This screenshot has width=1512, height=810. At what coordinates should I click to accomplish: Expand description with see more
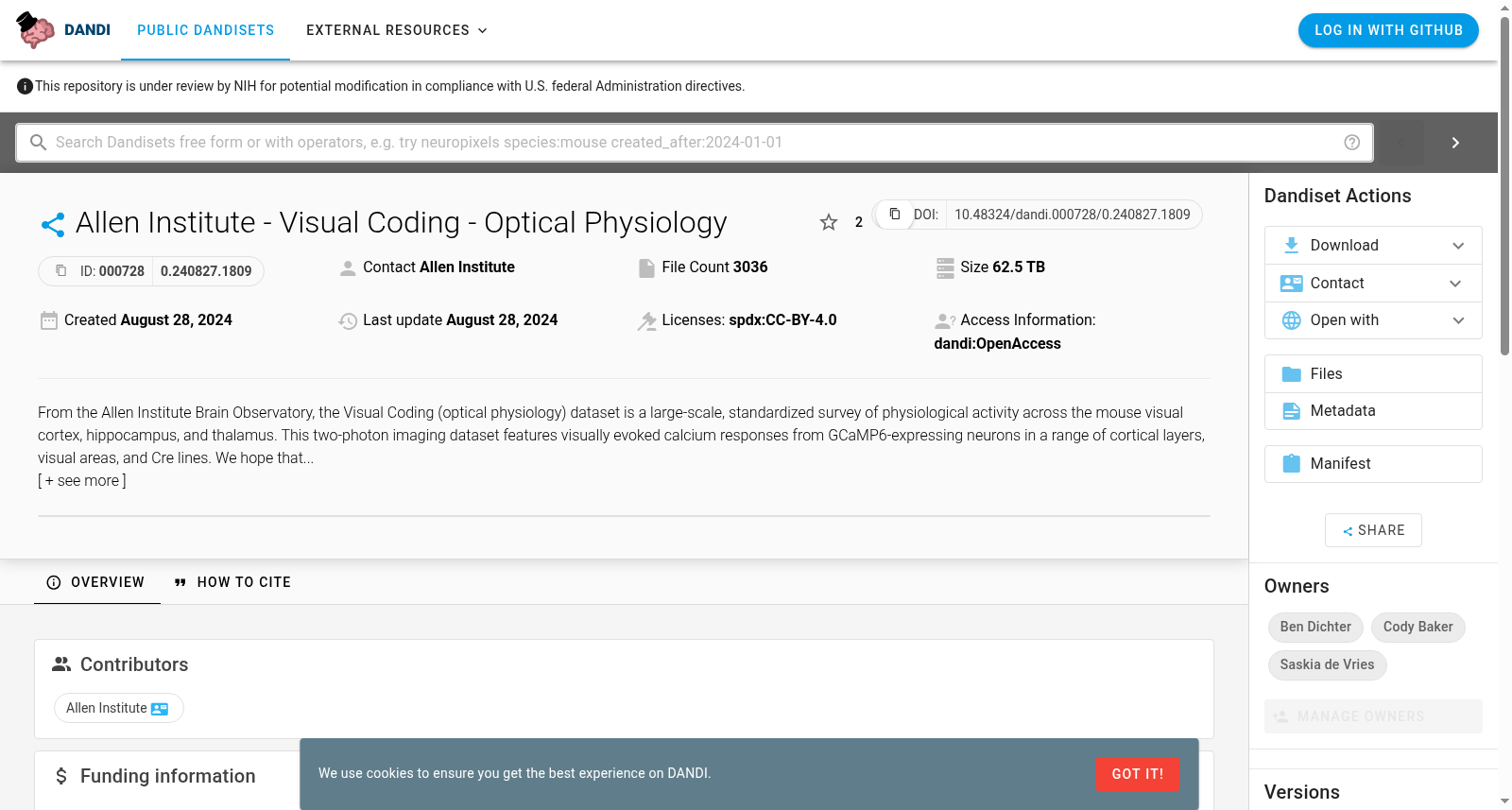pos(82,480)
